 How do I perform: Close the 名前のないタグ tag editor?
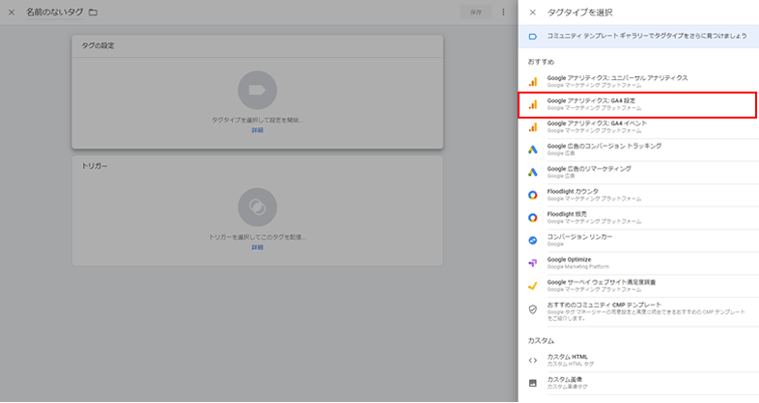pyautogui.click(x=12, y=13)
